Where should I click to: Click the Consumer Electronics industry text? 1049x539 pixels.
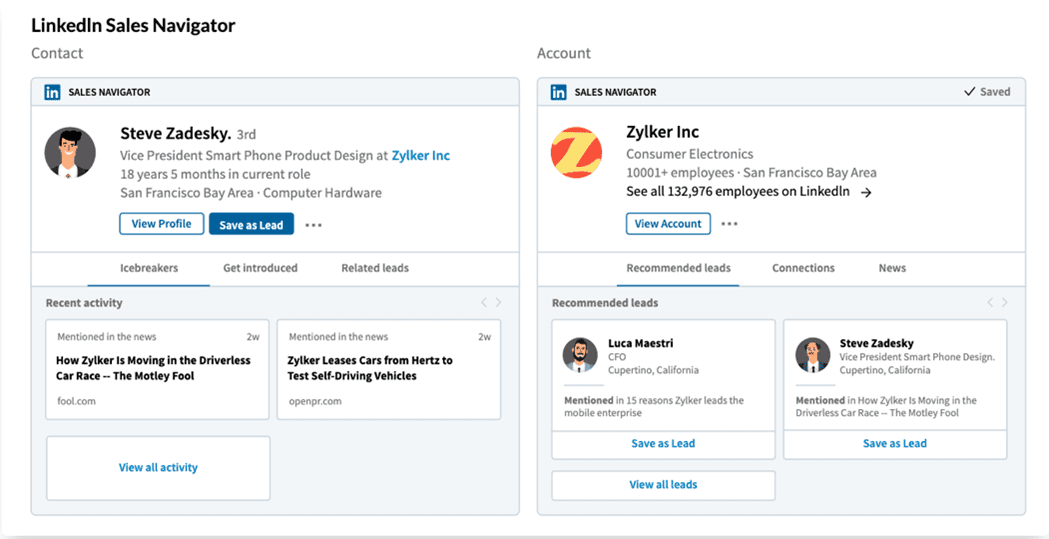point(690,154)
